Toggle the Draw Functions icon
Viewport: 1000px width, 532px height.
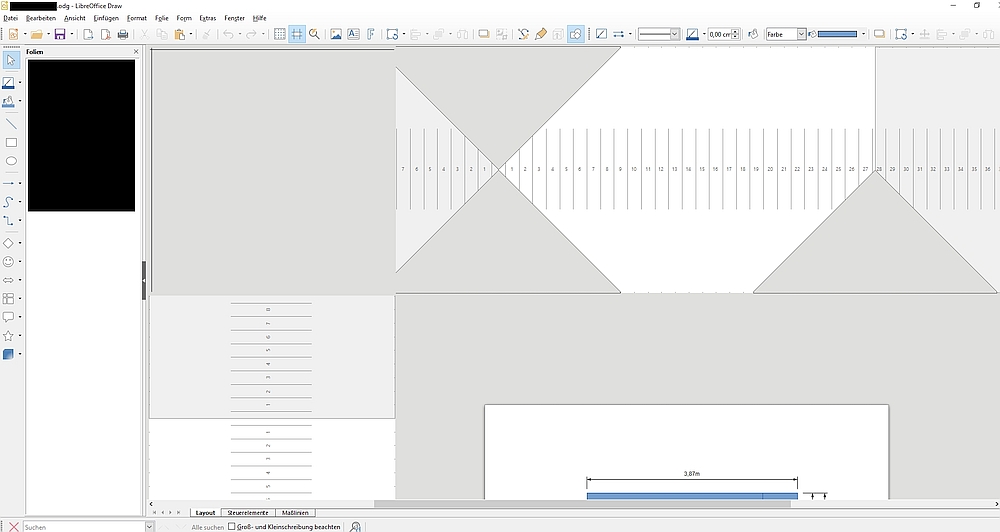click(x=575, y=34)
